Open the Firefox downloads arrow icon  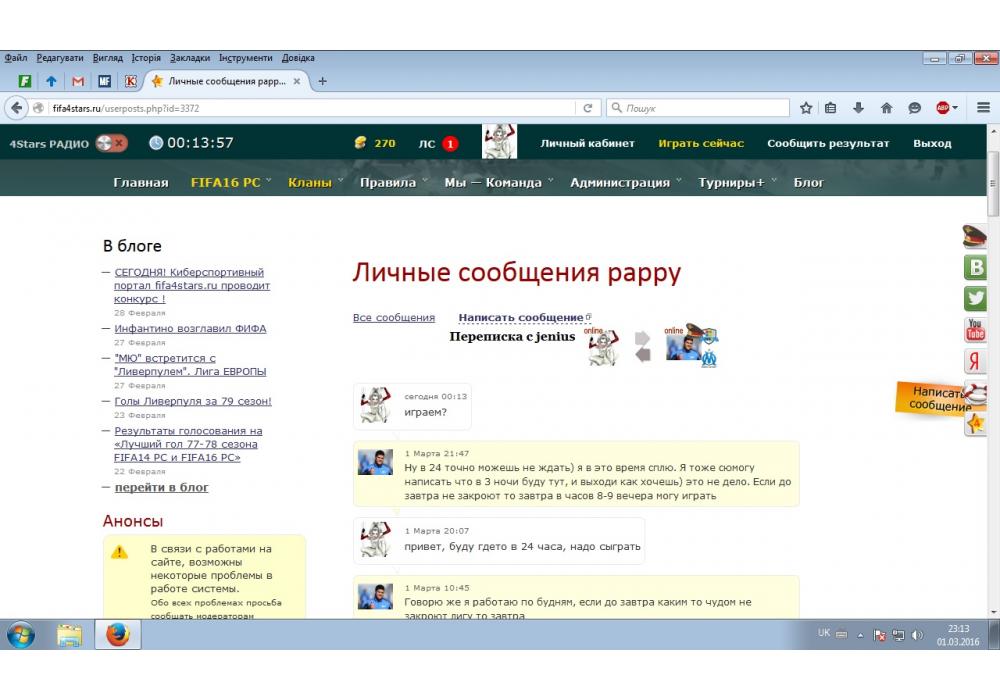(x=858, y=108)
